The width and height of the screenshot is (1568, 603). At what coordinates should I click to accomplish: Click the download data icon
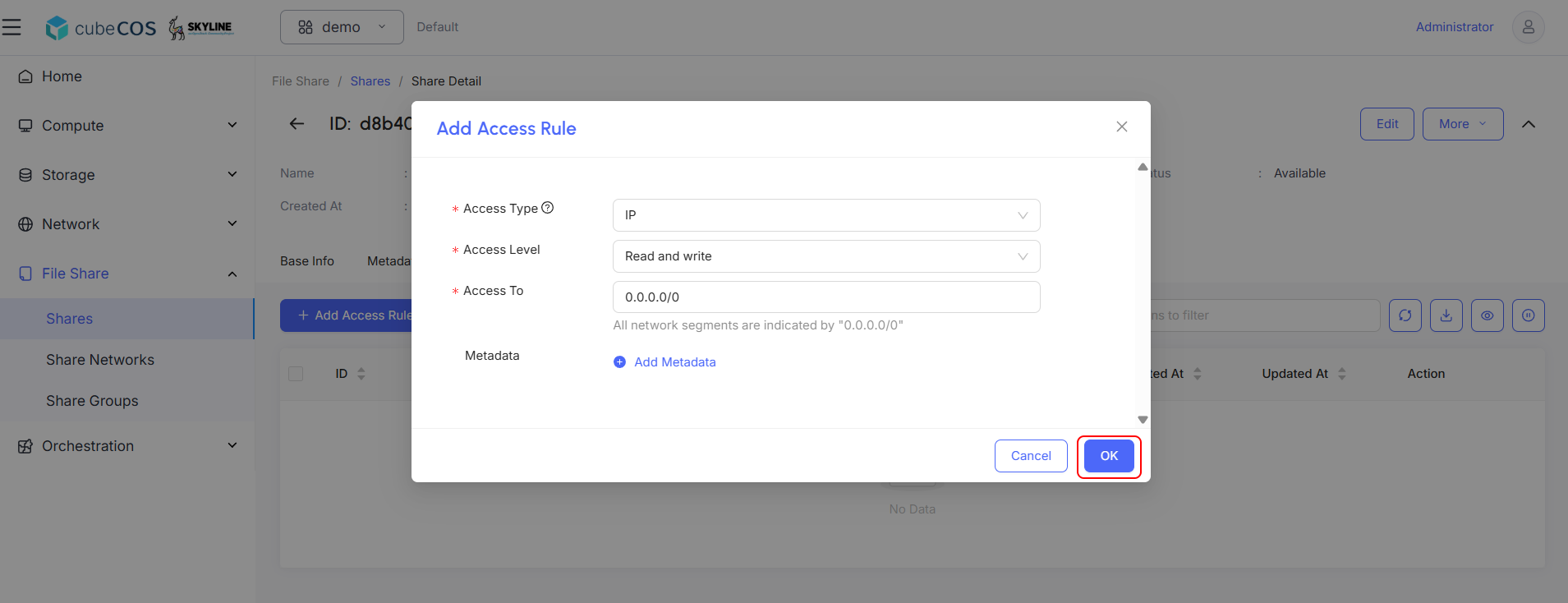[1446, 315]
